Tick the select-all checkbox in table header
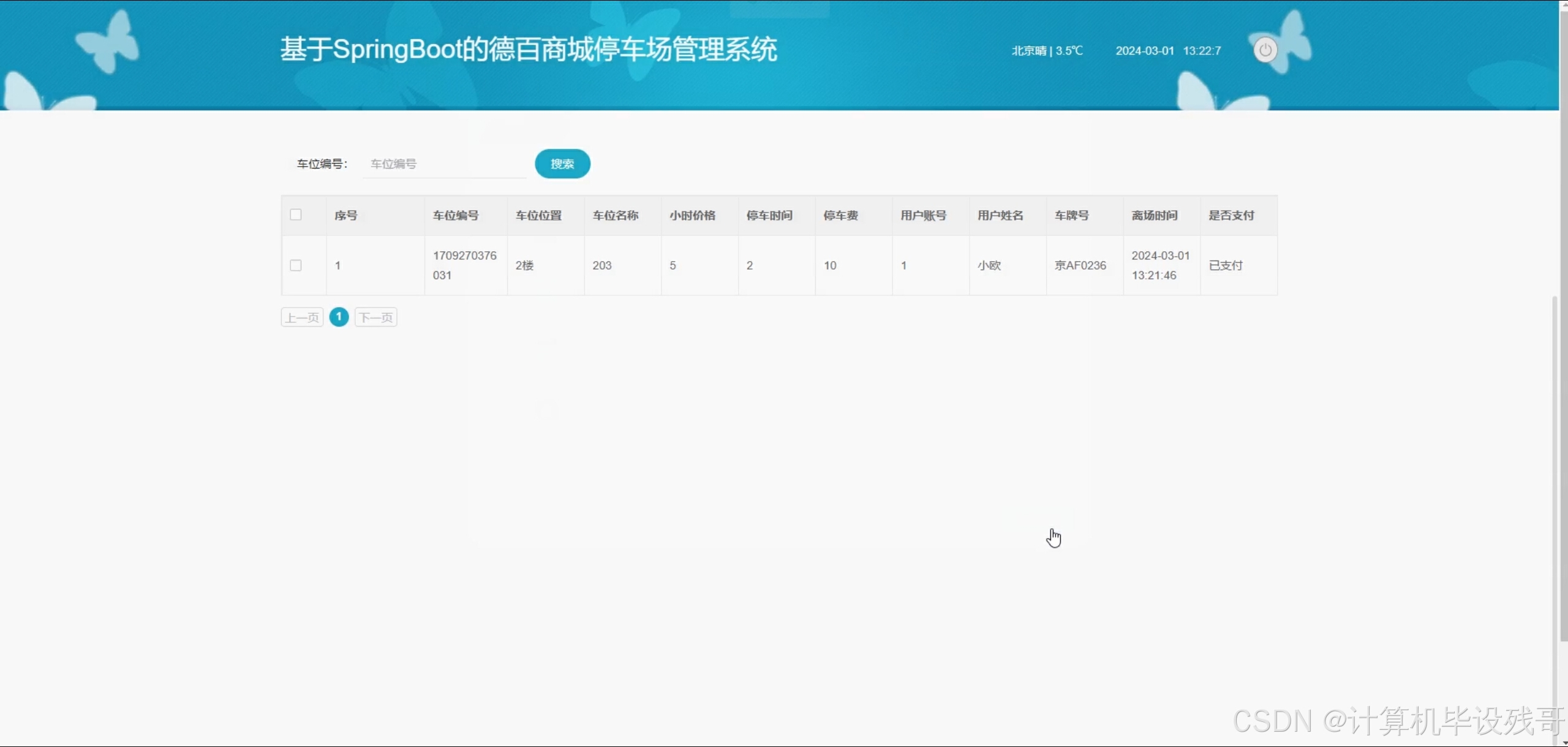 click(296, 214)
